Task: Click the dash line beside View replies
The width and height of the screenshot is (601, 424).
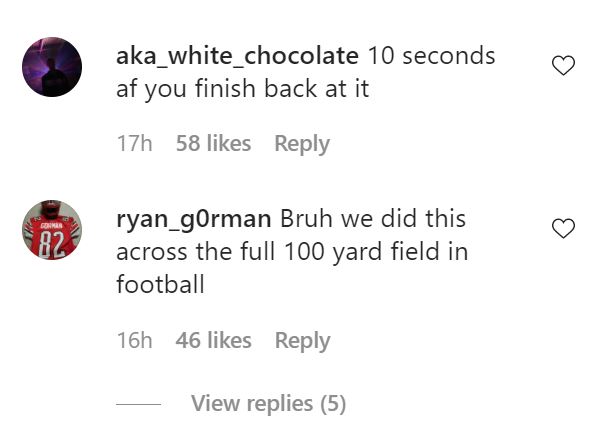Action: [x=138, y=405]
